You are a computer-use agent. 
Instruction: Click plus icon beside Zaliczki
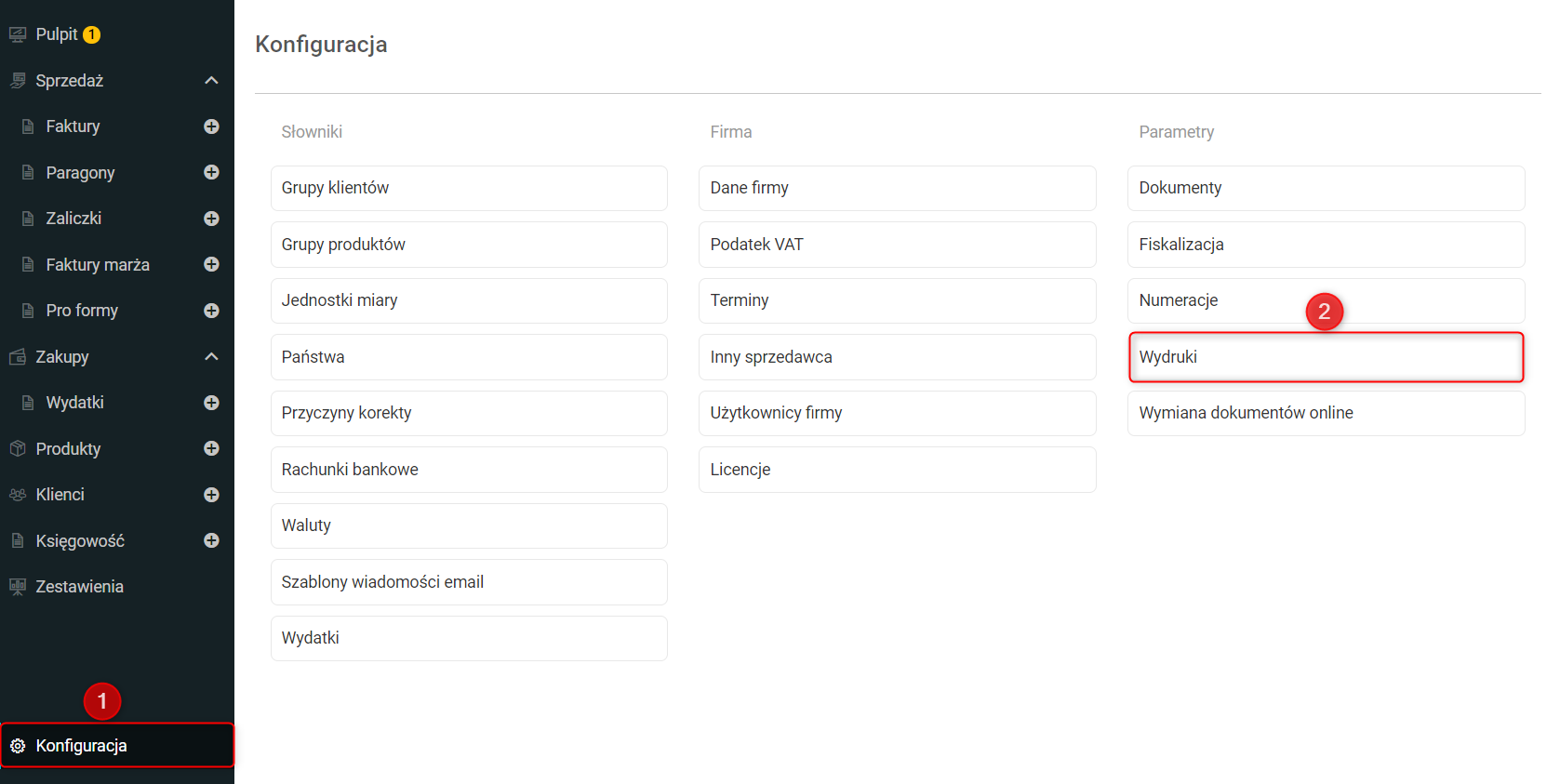(x=211, y=219)
